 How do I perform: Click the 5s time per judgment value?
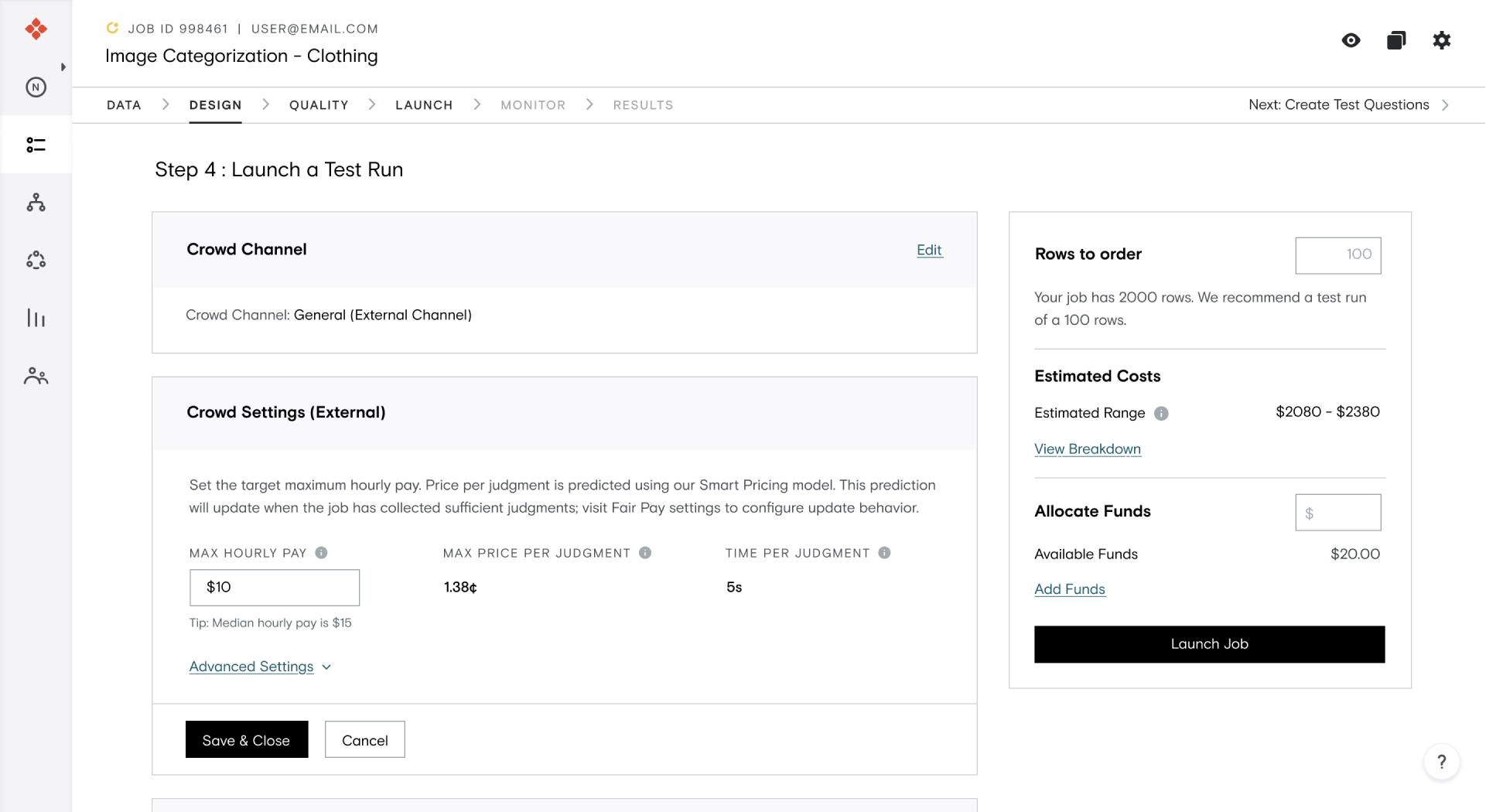coord(734,588)
